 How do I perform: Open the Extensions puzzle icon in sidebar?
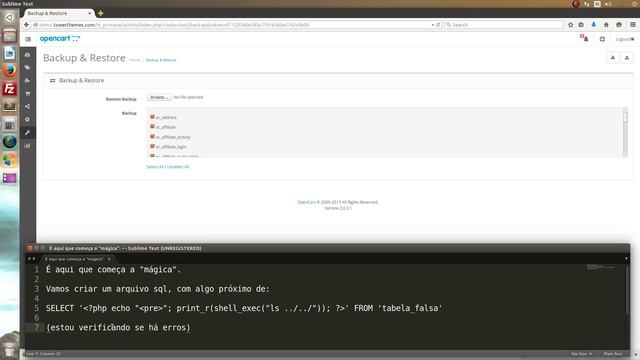coord(27,80)
